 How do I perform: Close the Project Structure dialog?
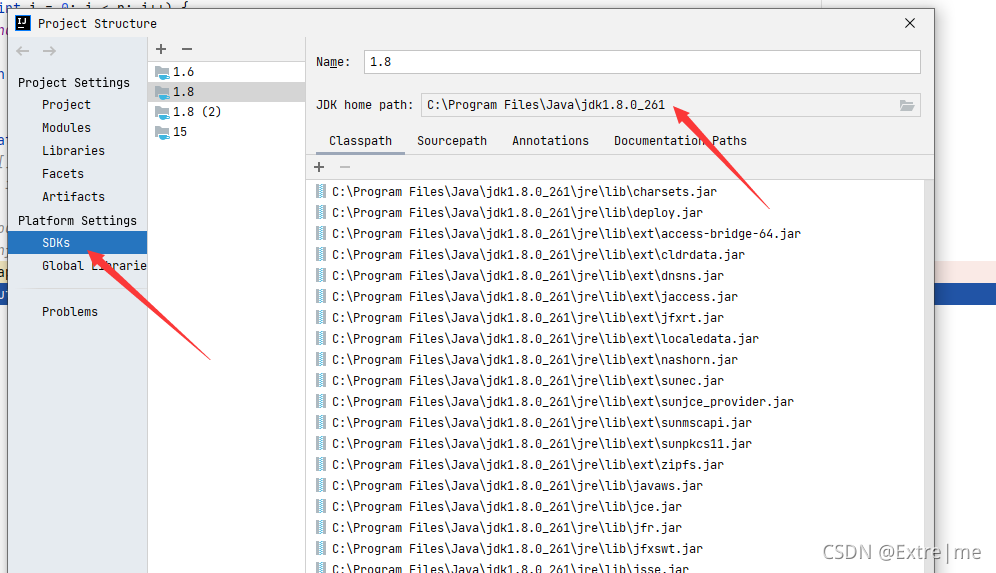click(910, 24)
